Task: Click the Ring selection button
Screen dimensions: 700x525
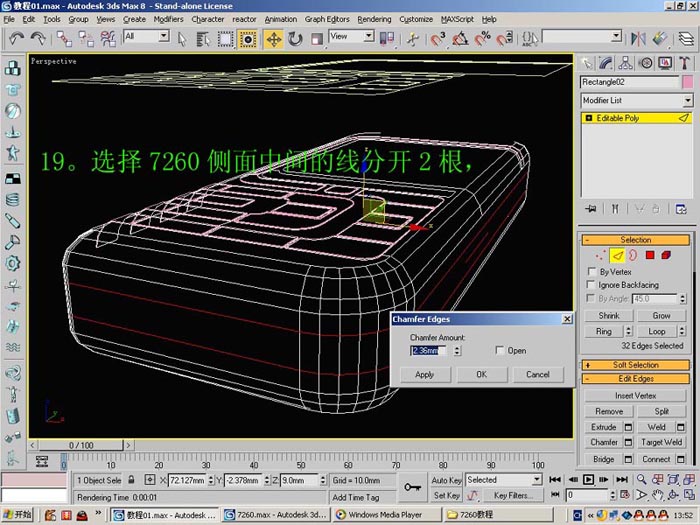Action: 604,331
